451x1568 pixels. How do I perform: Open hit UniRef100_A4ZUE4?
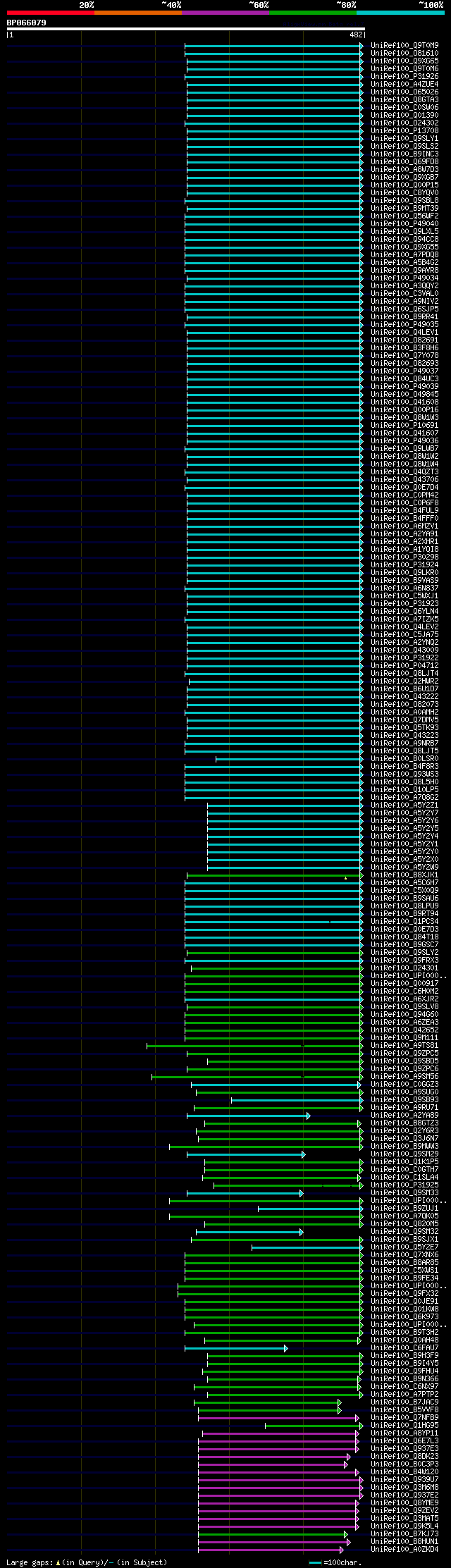(x=404, y=84)
